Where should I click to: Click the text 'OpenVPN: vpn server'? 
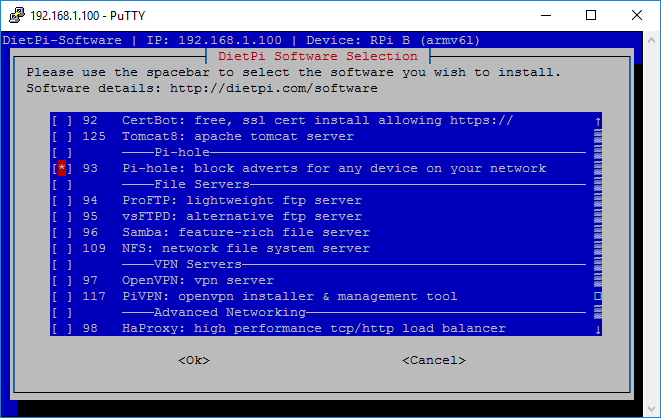tap(198, 281)
